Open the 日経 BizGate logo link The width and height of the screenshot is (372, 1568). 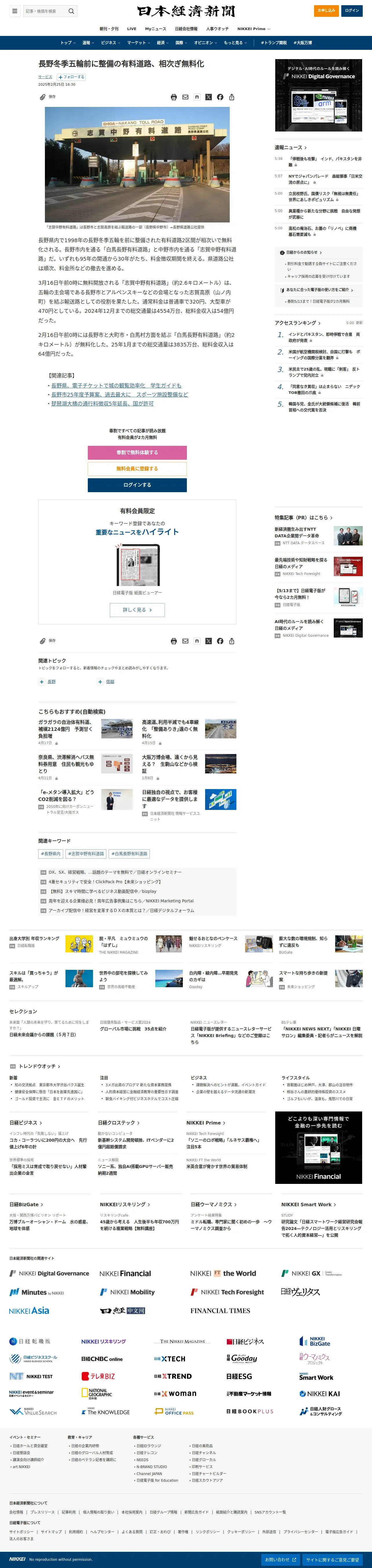[315, 1341]
